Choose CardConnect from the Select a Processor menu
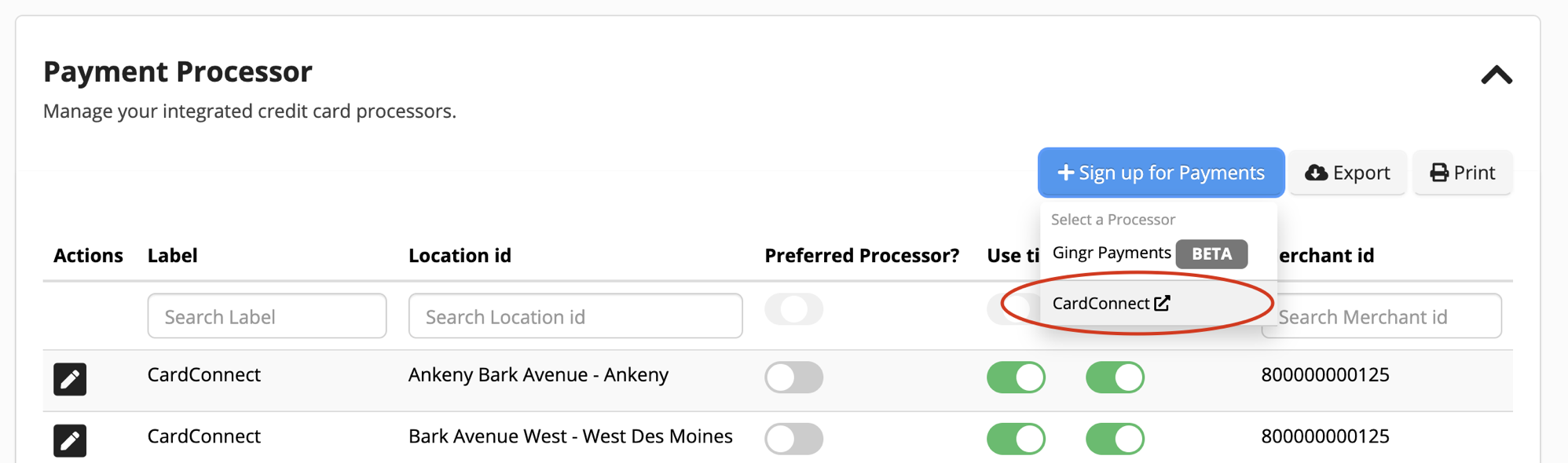 tap(1103, 302)
